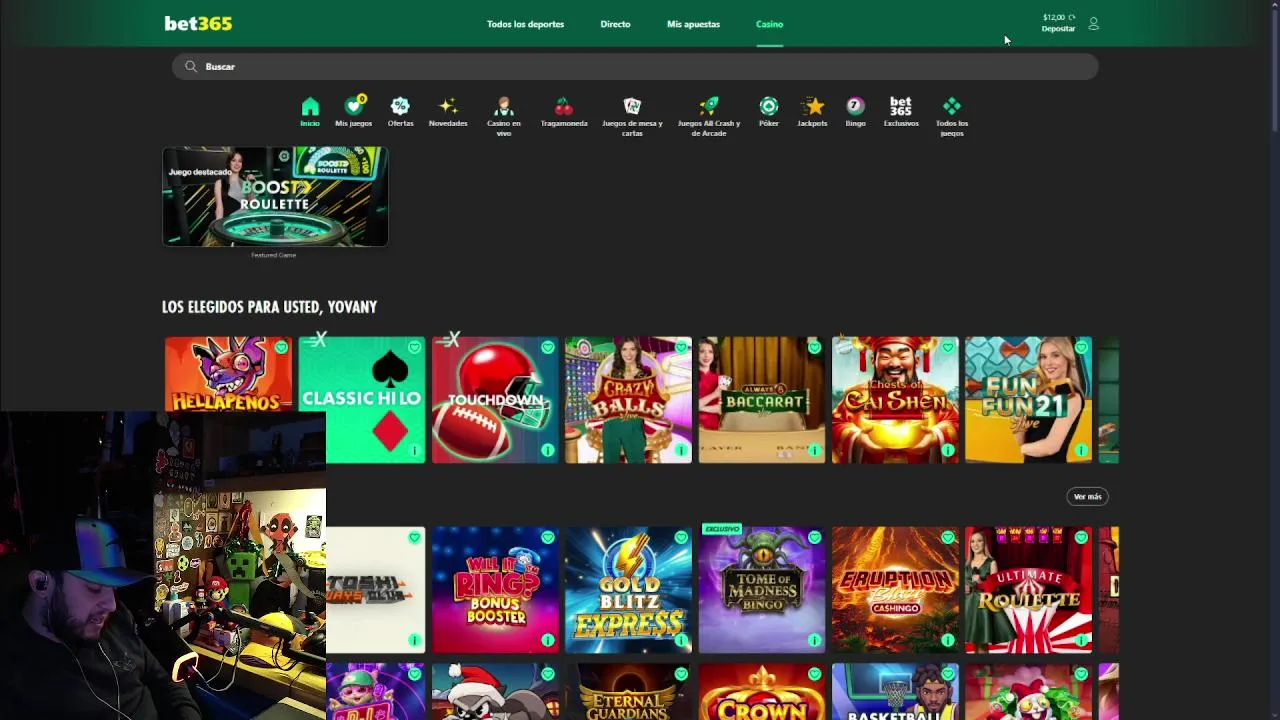
Task: Open the Ofertas category
Action: click(400, 112)
